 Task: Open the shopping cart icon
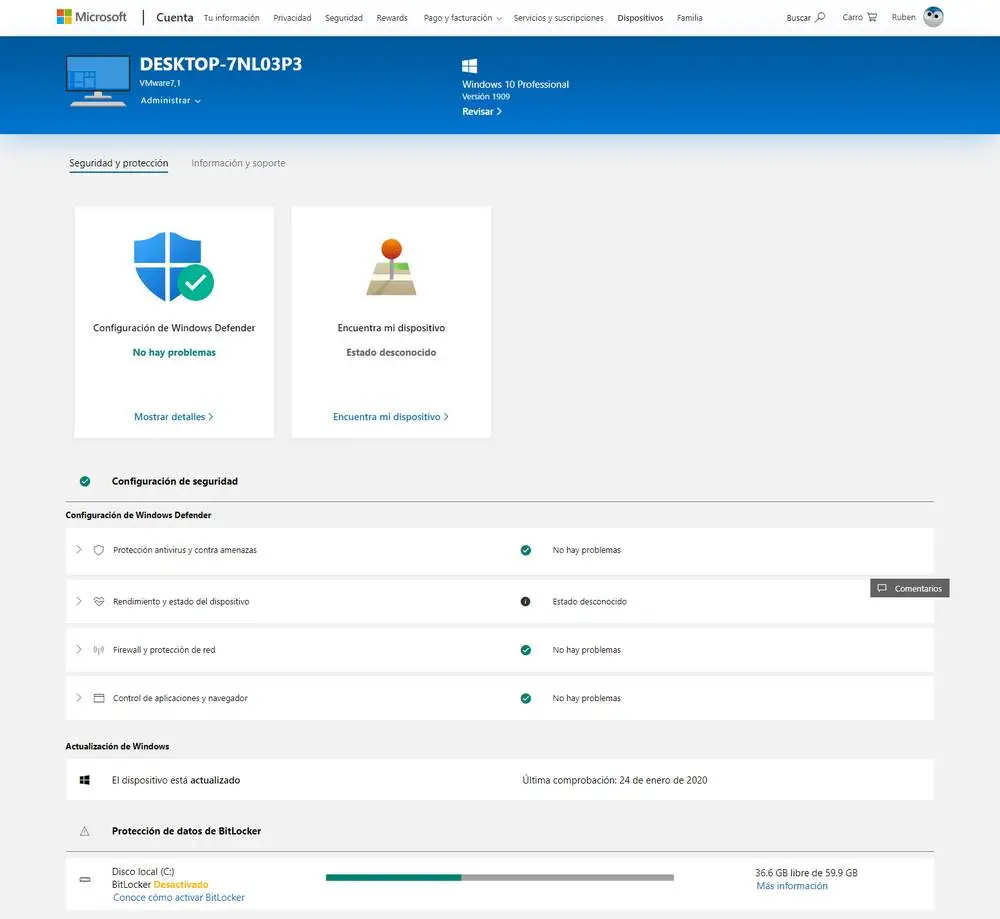(872, 17)
